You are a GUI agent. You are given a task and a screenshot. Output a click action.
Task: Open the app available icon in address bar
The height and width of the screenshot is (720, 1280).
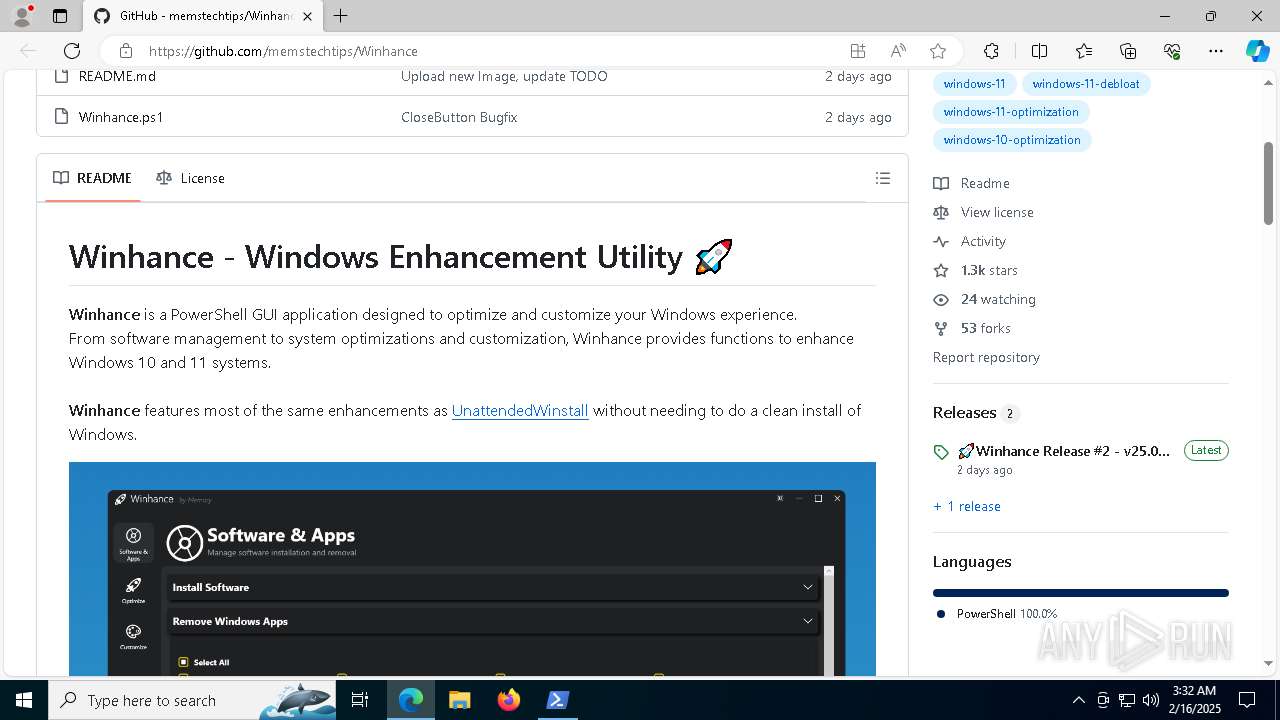(857, 51)
